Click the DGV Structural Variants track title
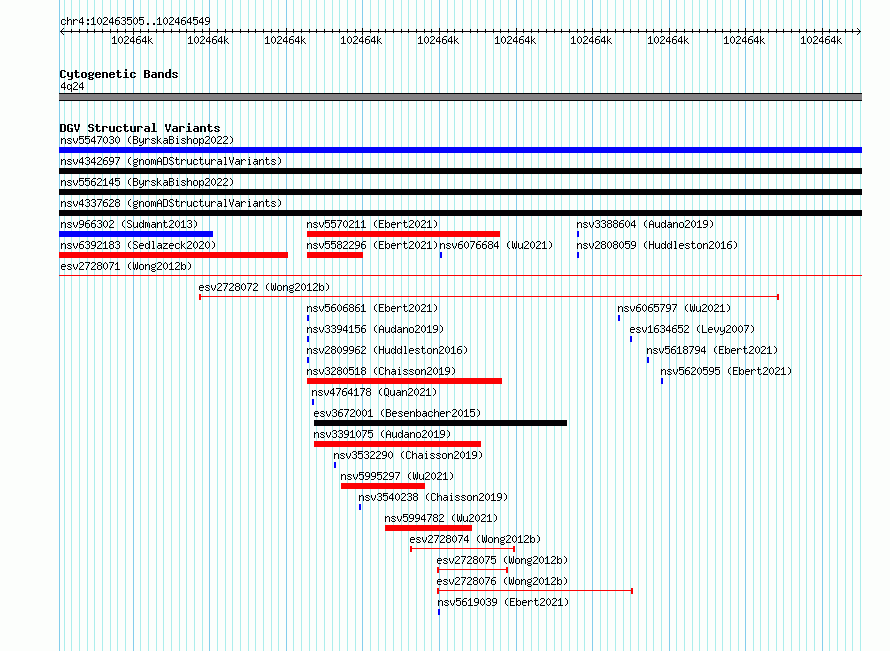 [x=140, y=128]
